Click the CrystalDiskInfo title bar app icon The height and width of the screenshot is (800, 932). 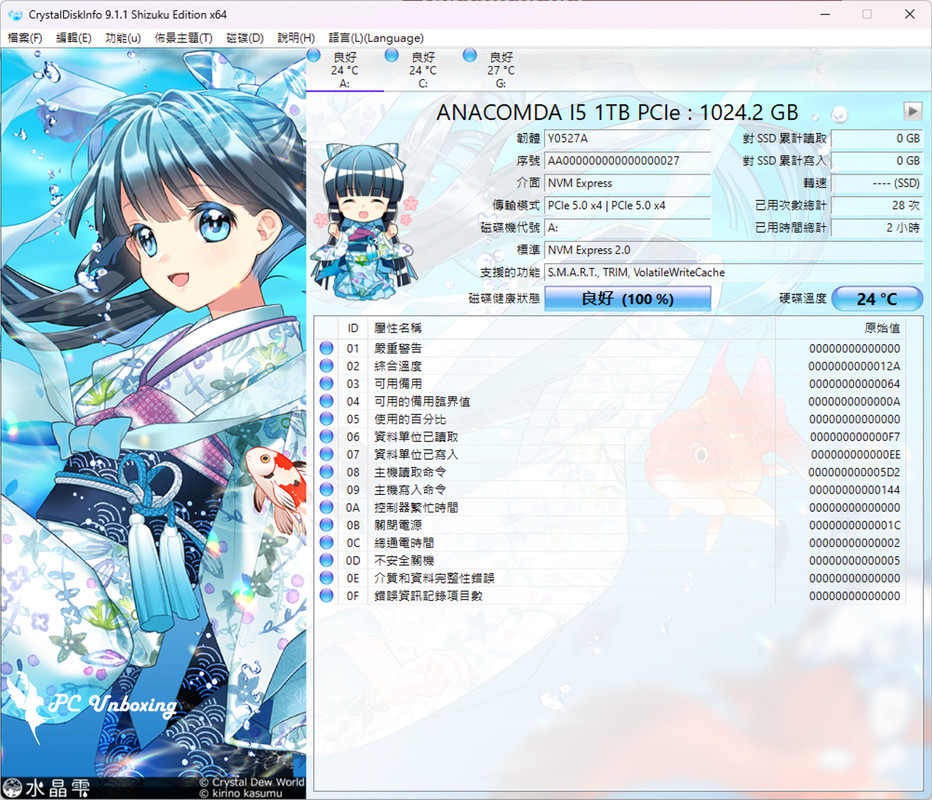[15, 14]
